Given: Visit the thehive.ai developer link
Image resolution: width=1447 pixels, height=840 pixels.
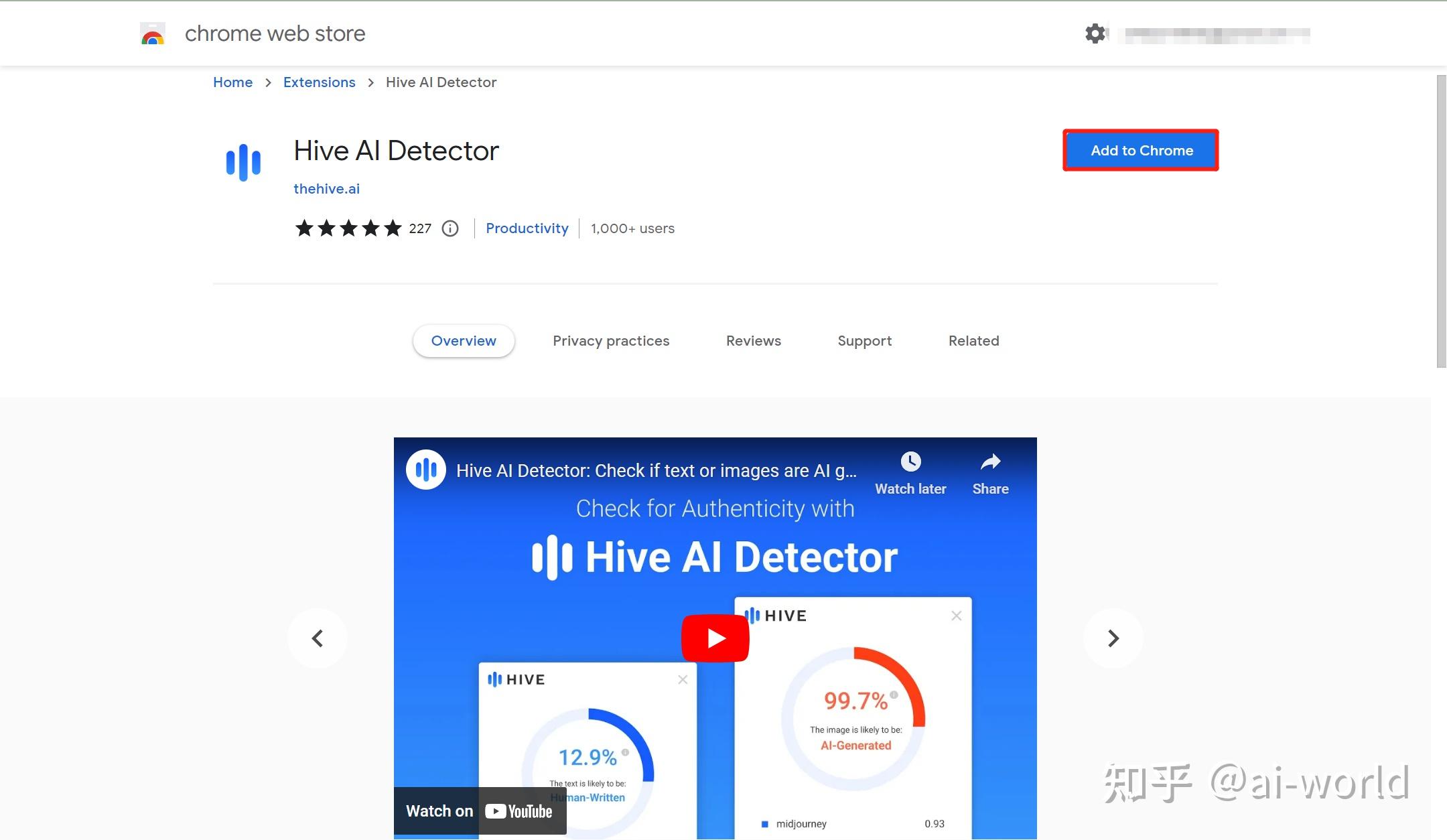Looking at the screenshot, I should [326, 188].
